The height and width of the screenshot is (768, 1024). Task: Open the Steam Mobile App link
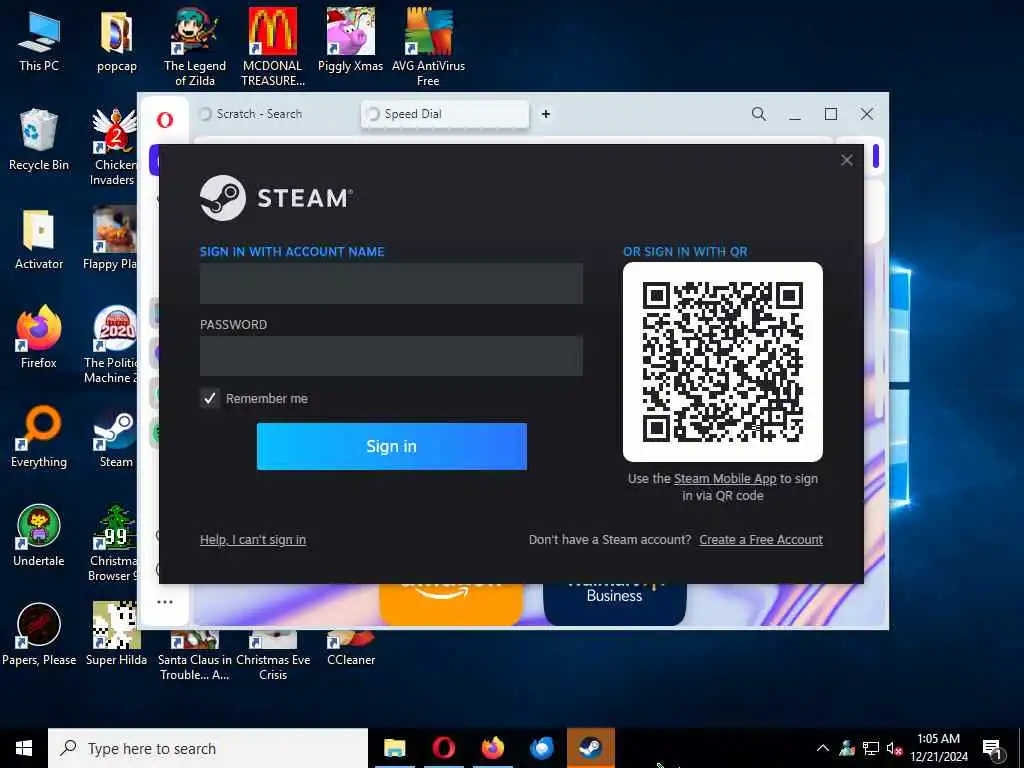(725, 479)
